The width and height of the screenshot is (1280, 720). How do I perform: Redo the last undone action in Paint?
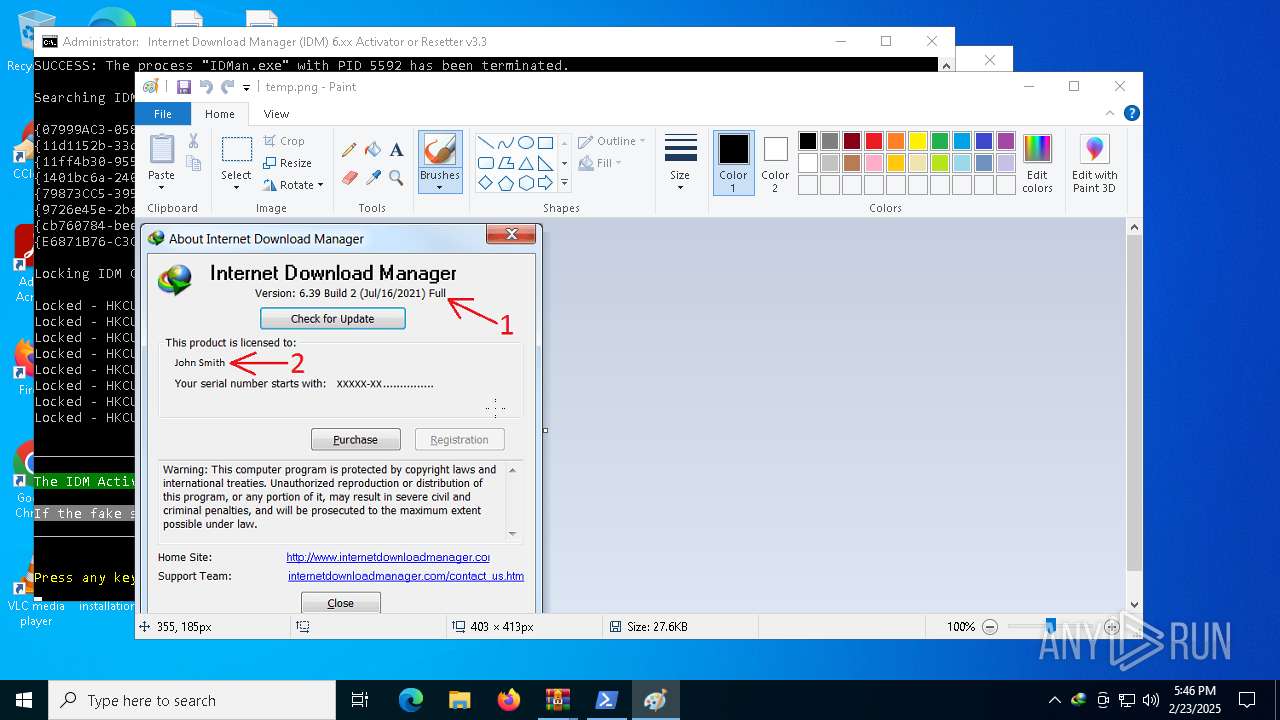pyautogui.click(x=228, y=87)
